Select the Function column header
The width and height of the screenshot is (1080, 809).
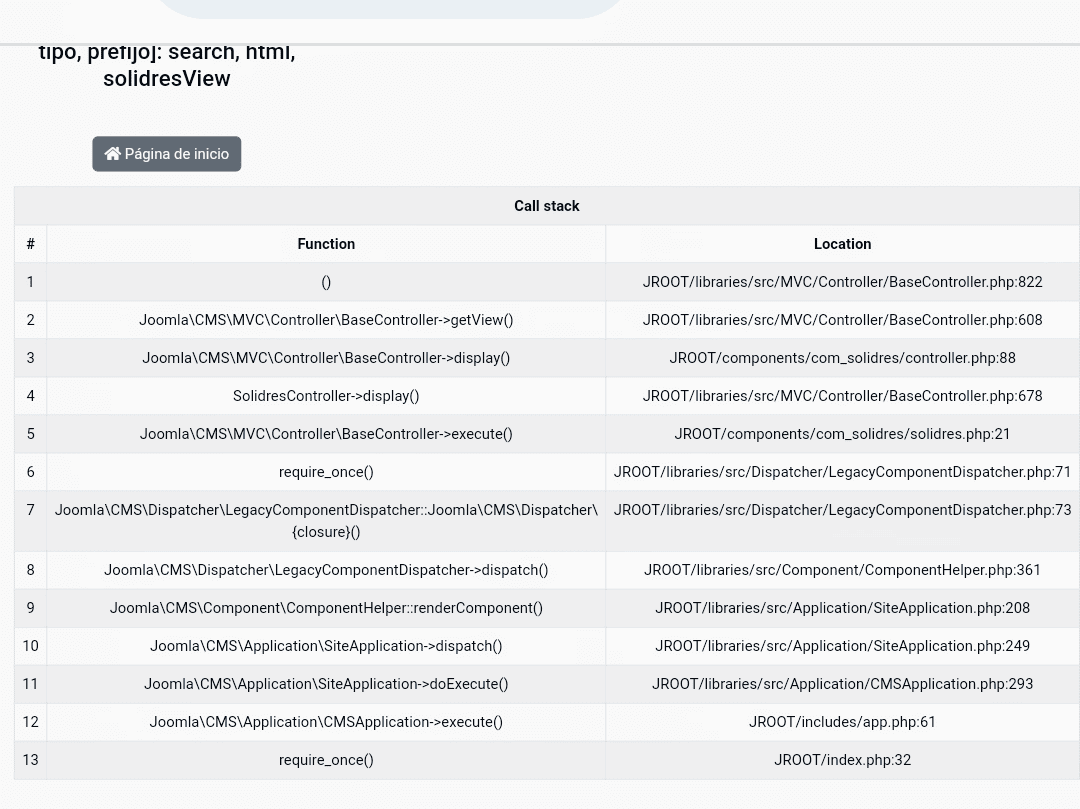326,244
